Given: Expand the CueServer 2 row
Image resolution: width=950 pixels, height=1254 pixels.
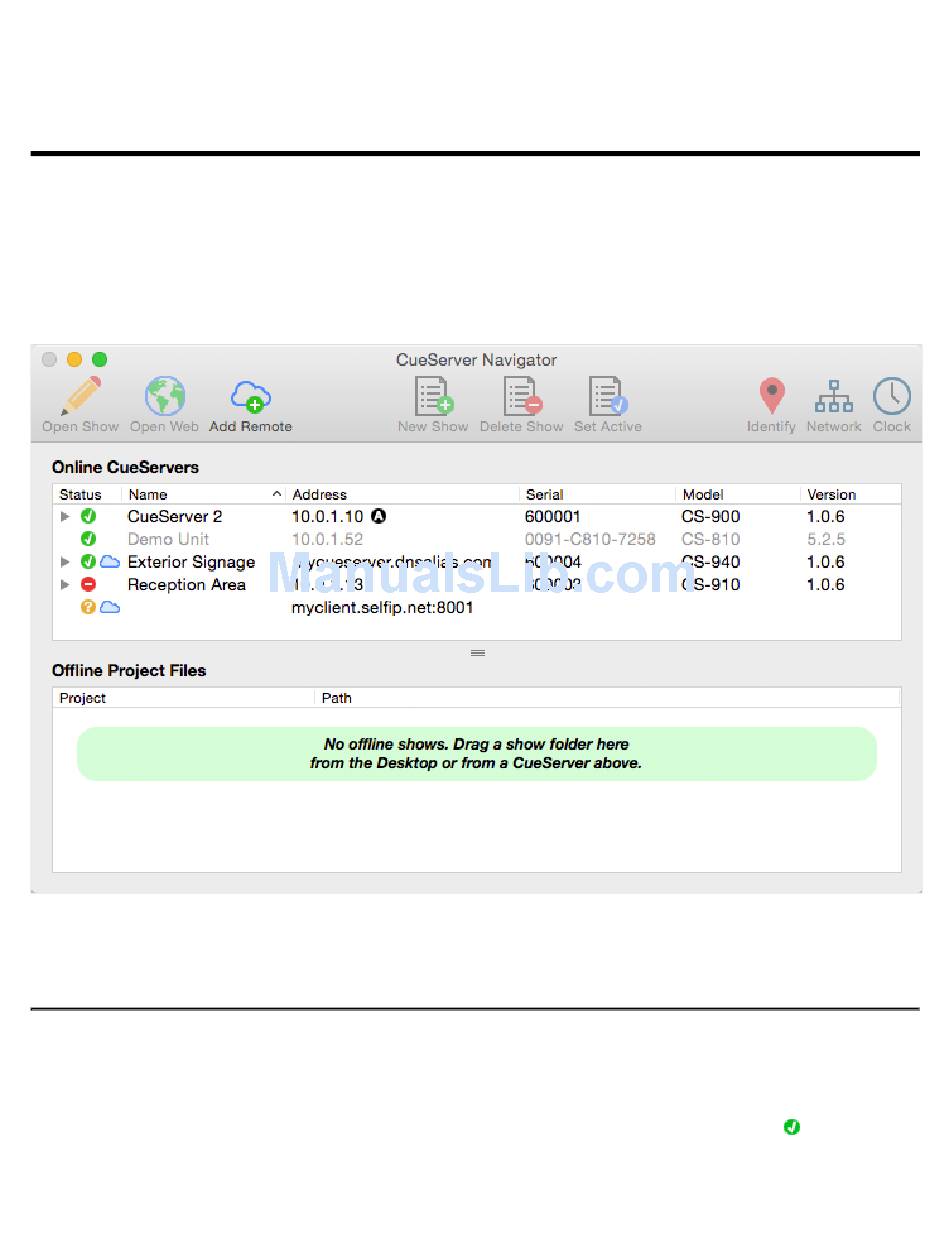Looking at the screenshot, I should 65,517.
